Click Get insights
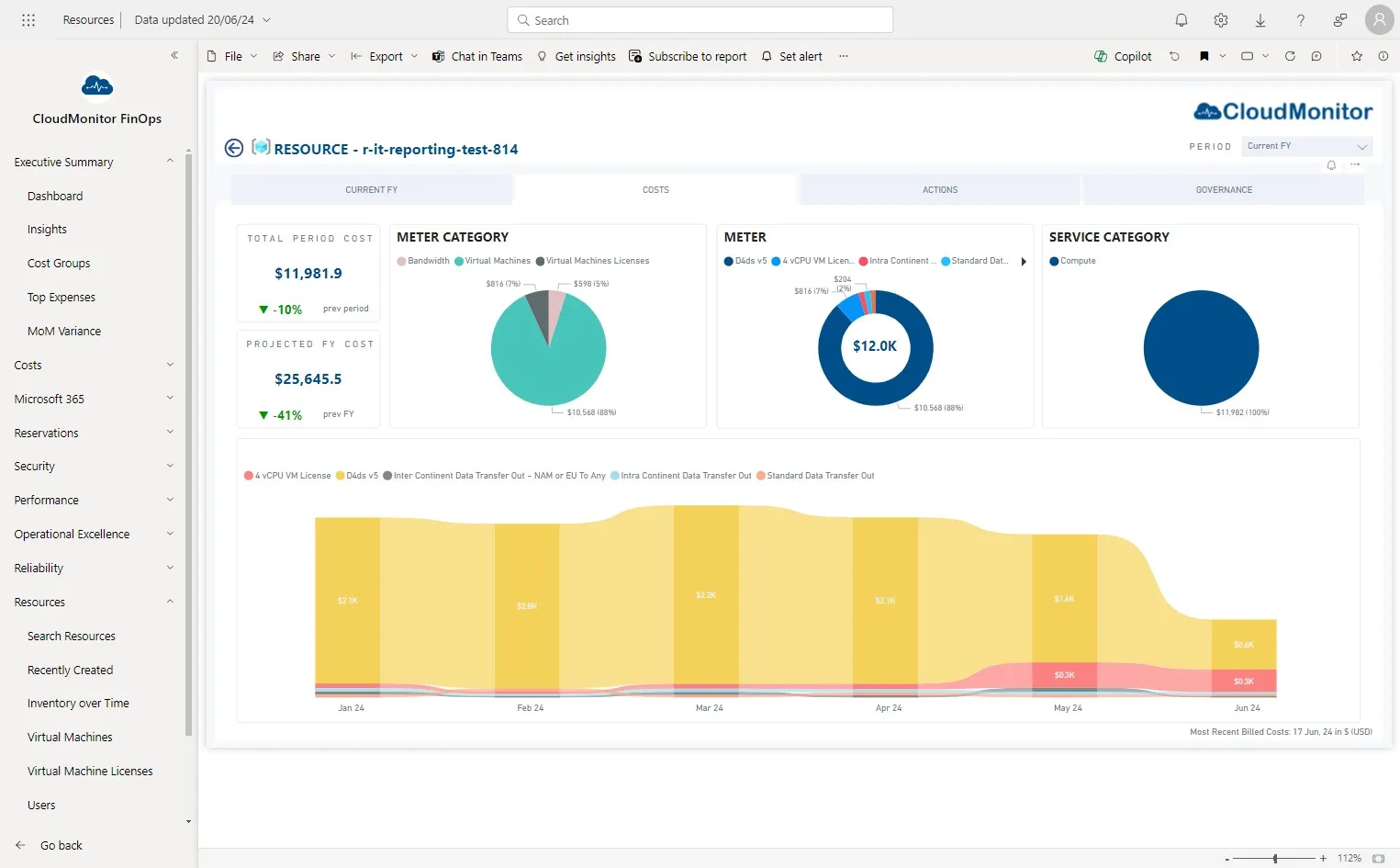Viewport: 1400px width, 868px height. click(x=577, y=56)
